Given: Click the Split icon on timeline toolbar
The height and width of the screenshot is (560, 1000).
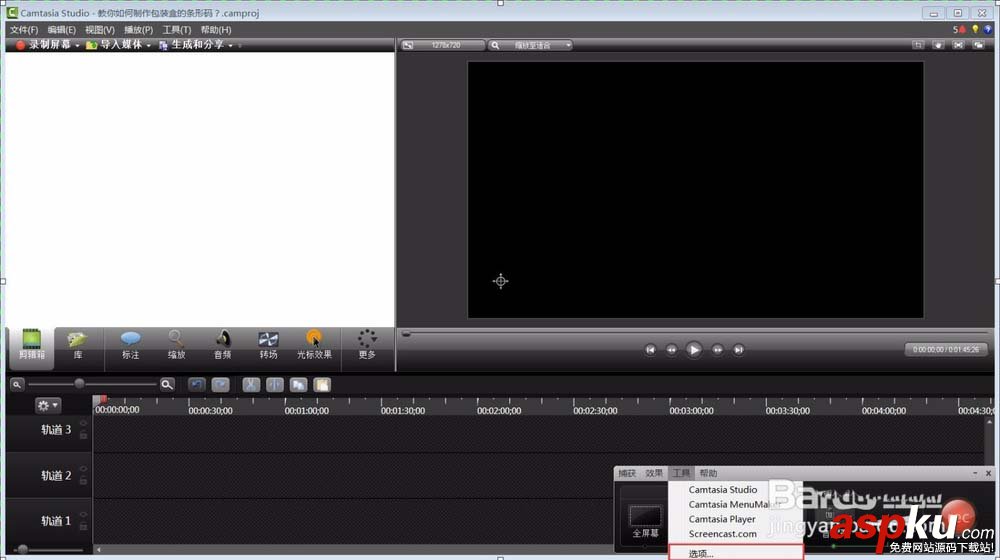Looking at the screenshot, I should tap(275, 385).
